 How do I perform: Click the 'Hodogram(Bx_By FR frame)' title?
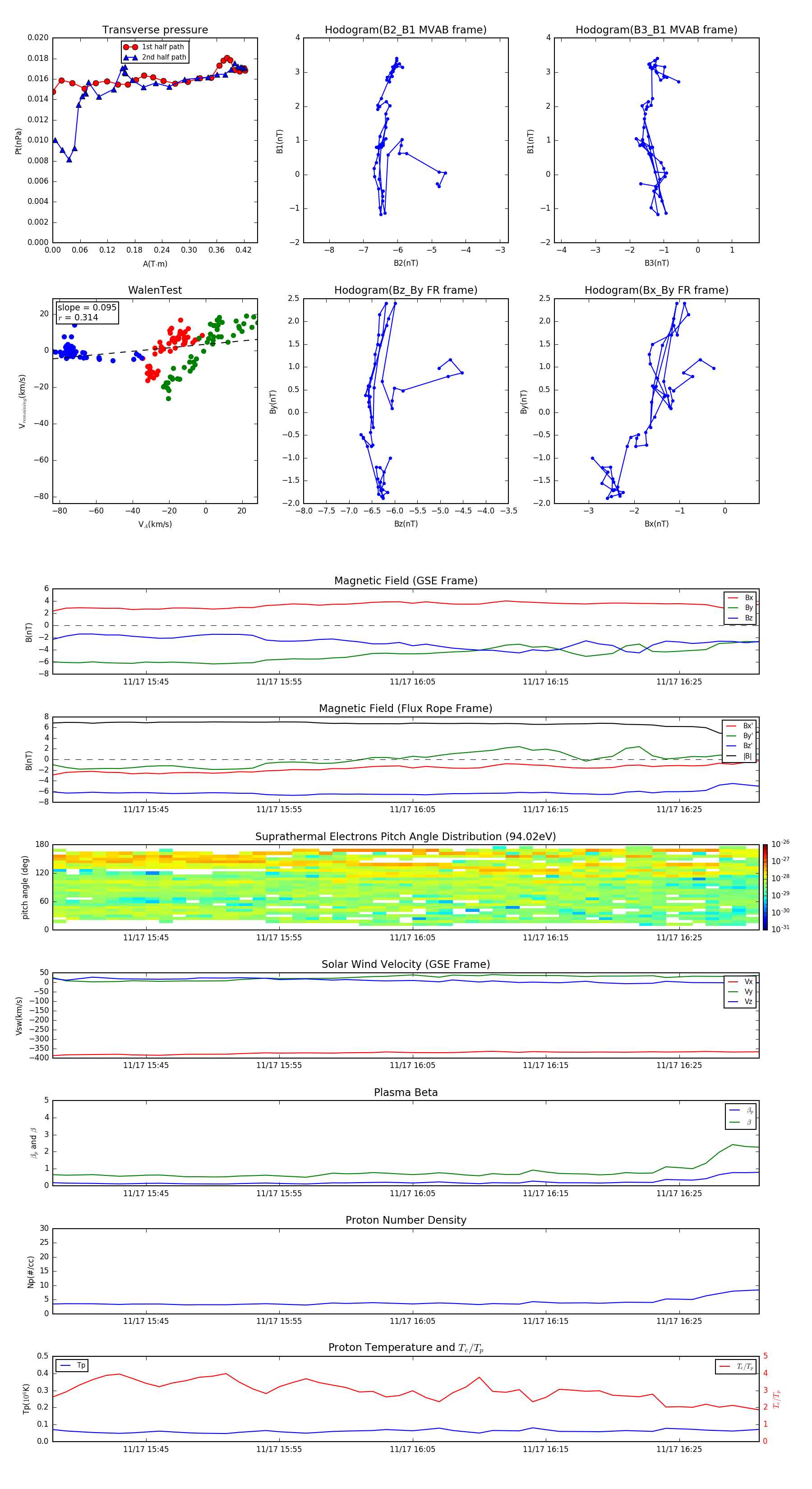(656, 290)
